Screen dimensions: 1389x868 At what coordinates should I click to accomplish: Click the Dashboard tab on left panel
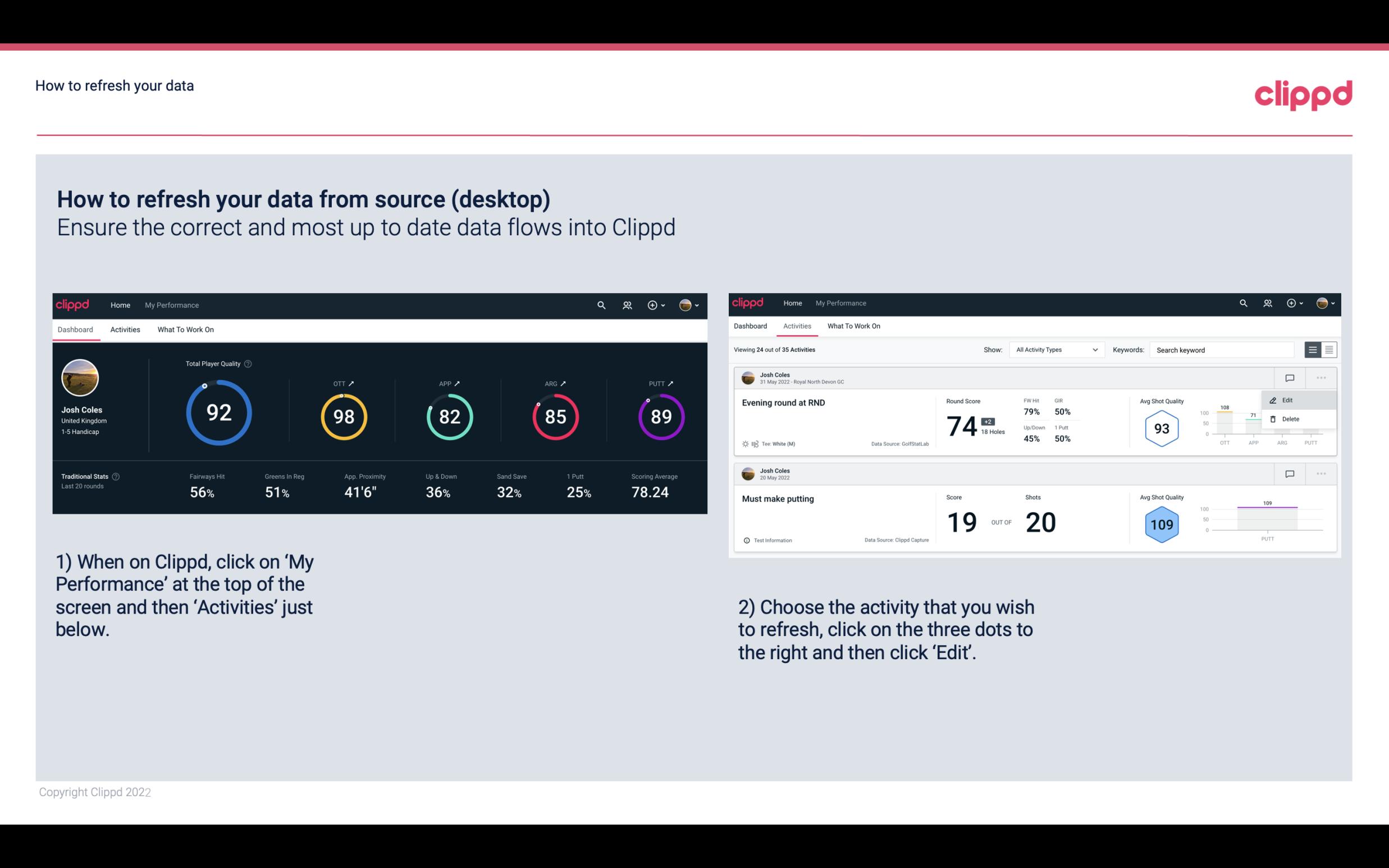pyautogui.click(x=76, y=329)
